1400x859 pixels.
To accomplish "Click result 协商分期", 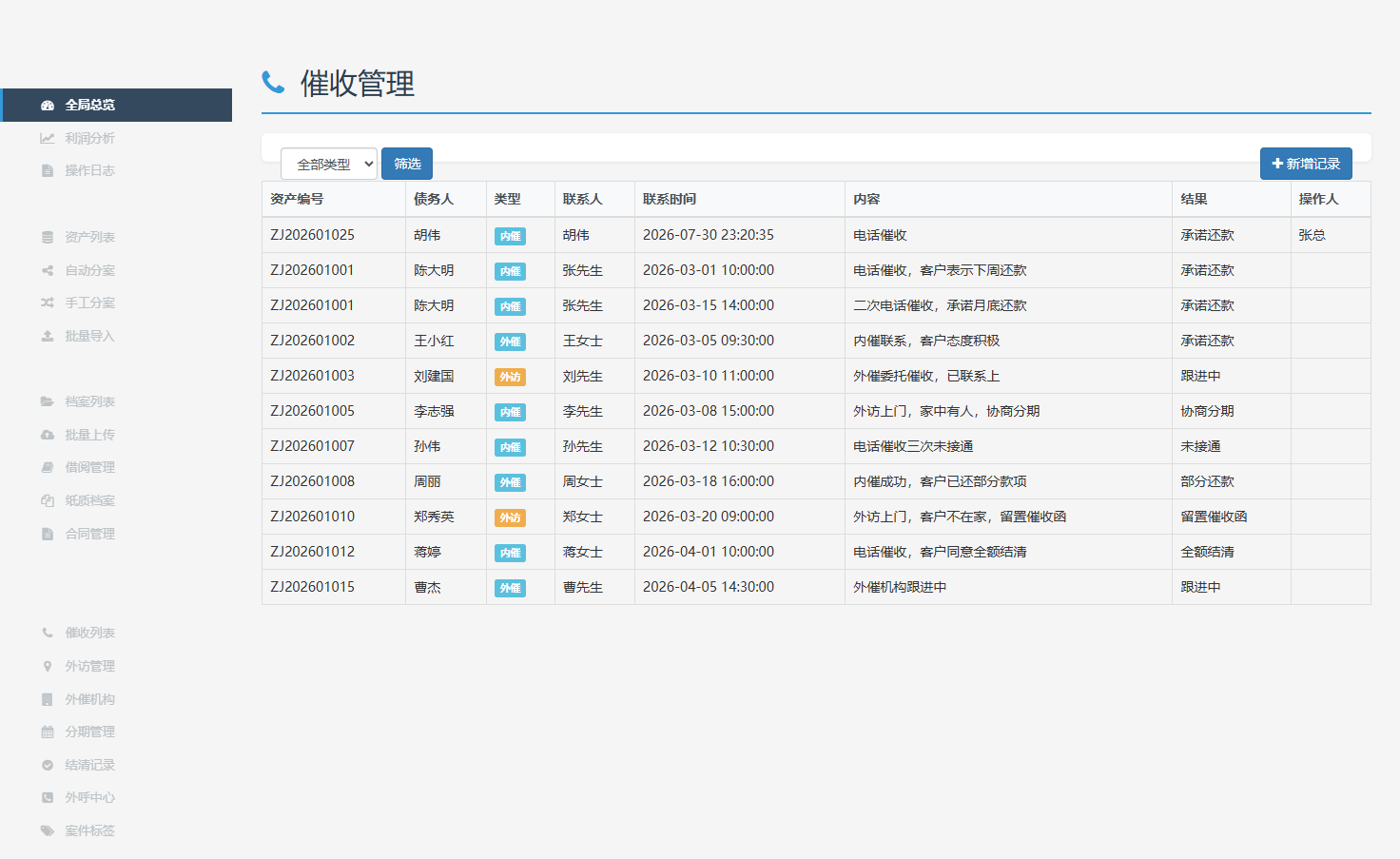I will [1207, 411].
